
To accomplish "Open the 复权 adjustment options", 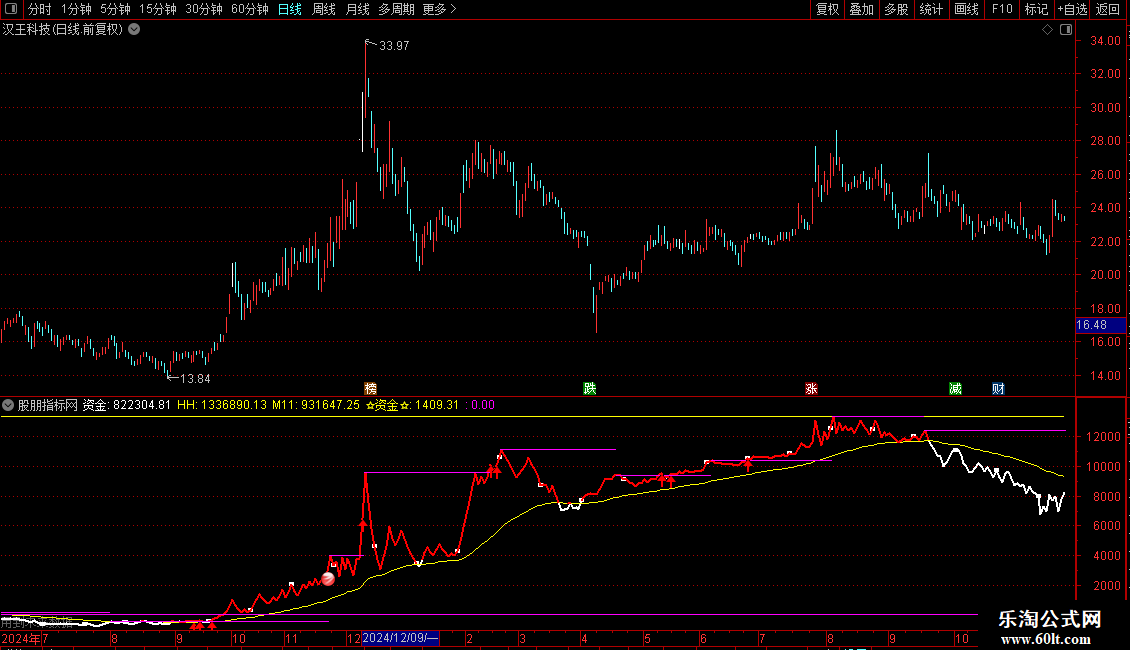I will [x=827, y=9].
